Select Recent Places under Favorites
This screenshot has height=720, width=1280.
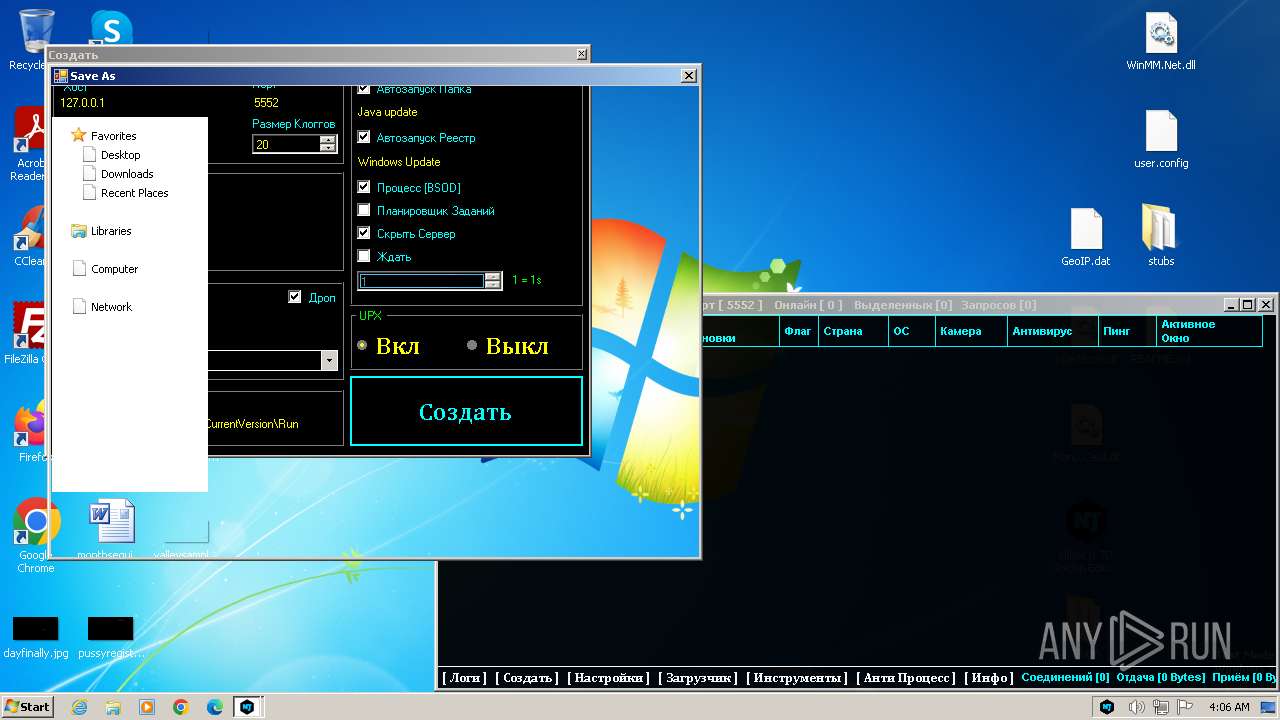point(126,193)
